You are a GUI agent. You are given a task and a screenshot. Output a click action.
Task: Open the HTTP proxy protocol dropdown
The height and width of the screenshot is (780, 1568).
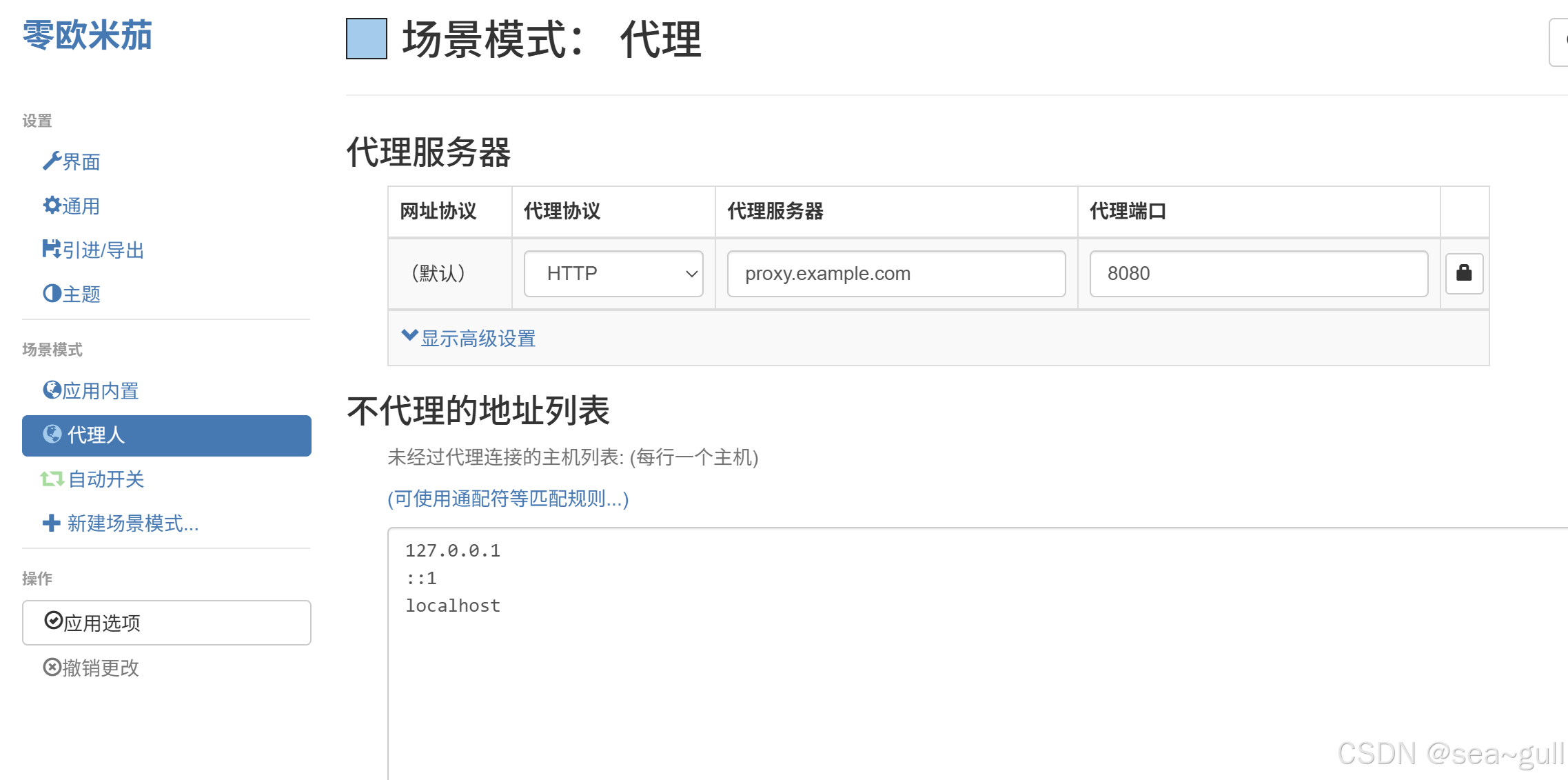tap(613, 274)
